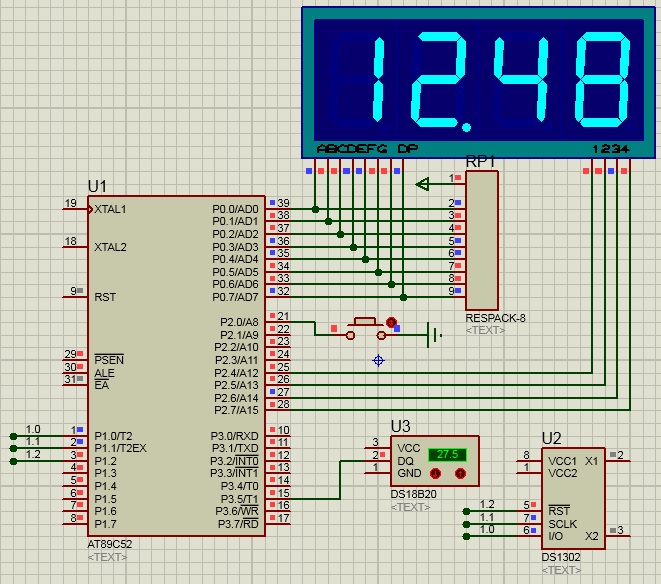Image resolution: width=661 pixels, height=584 pixels.
Task: Click the U2 reference label
Action: 551,439
